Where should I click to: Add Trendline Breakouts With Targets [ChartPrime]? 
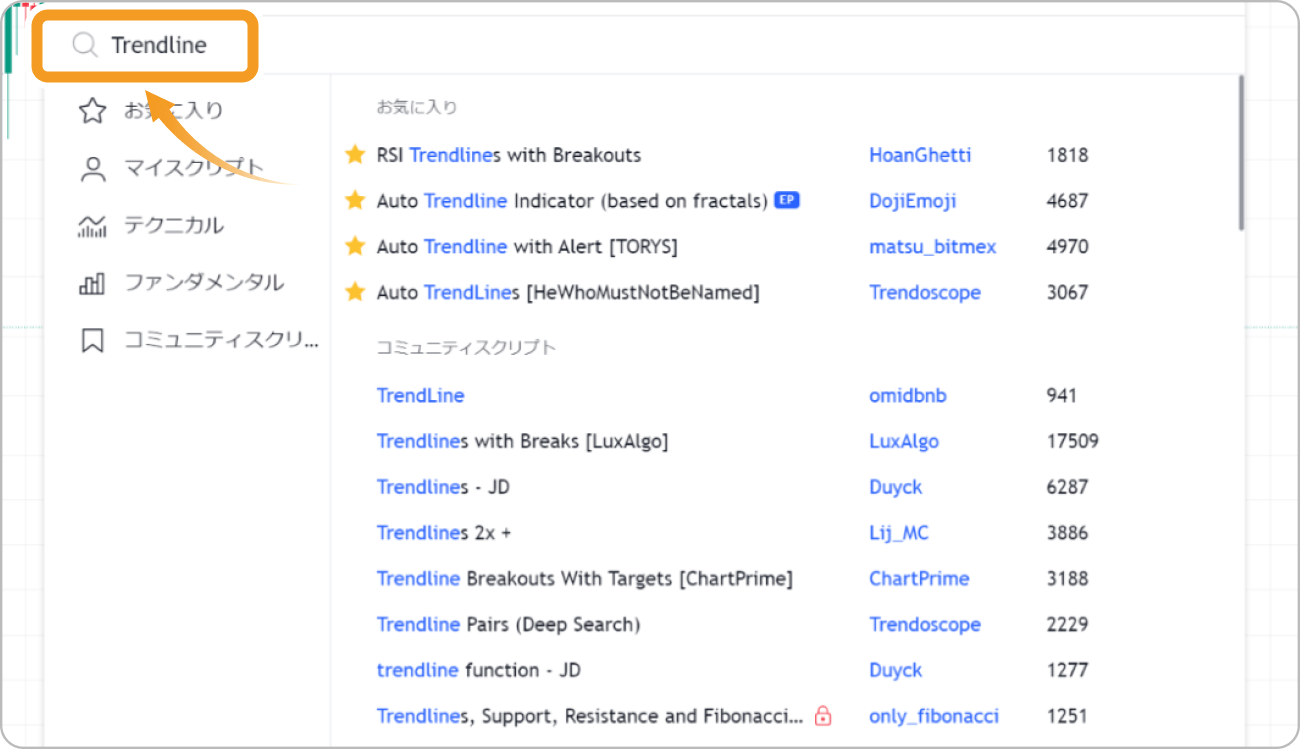coord(584,579)
